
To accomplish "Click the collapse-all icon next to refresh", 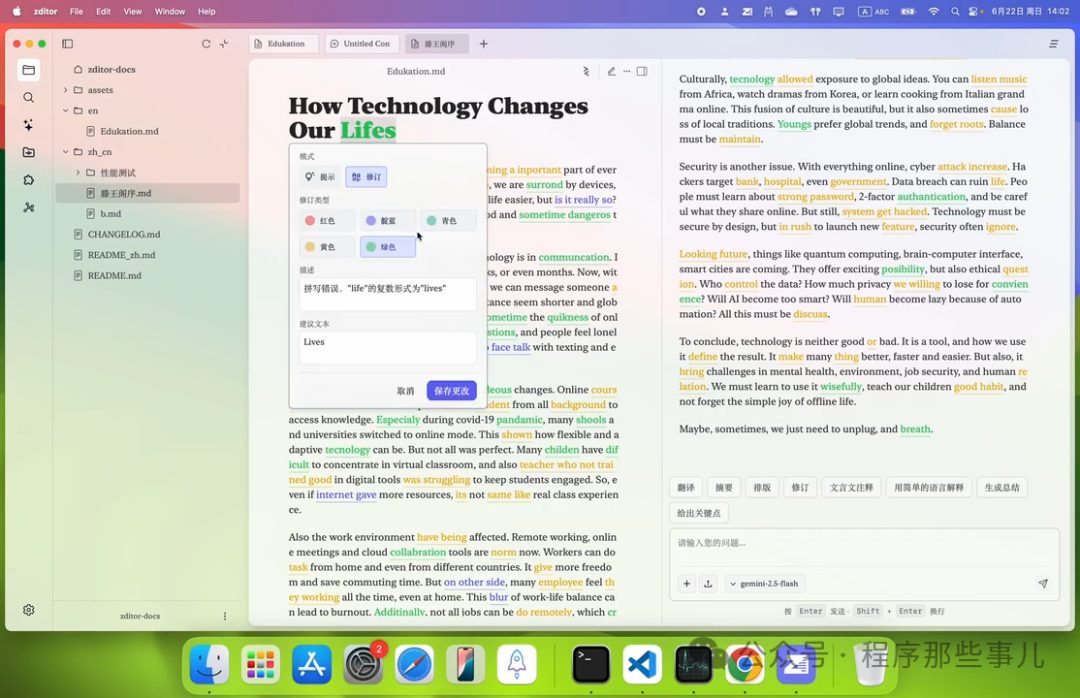I will pos(224,43).
